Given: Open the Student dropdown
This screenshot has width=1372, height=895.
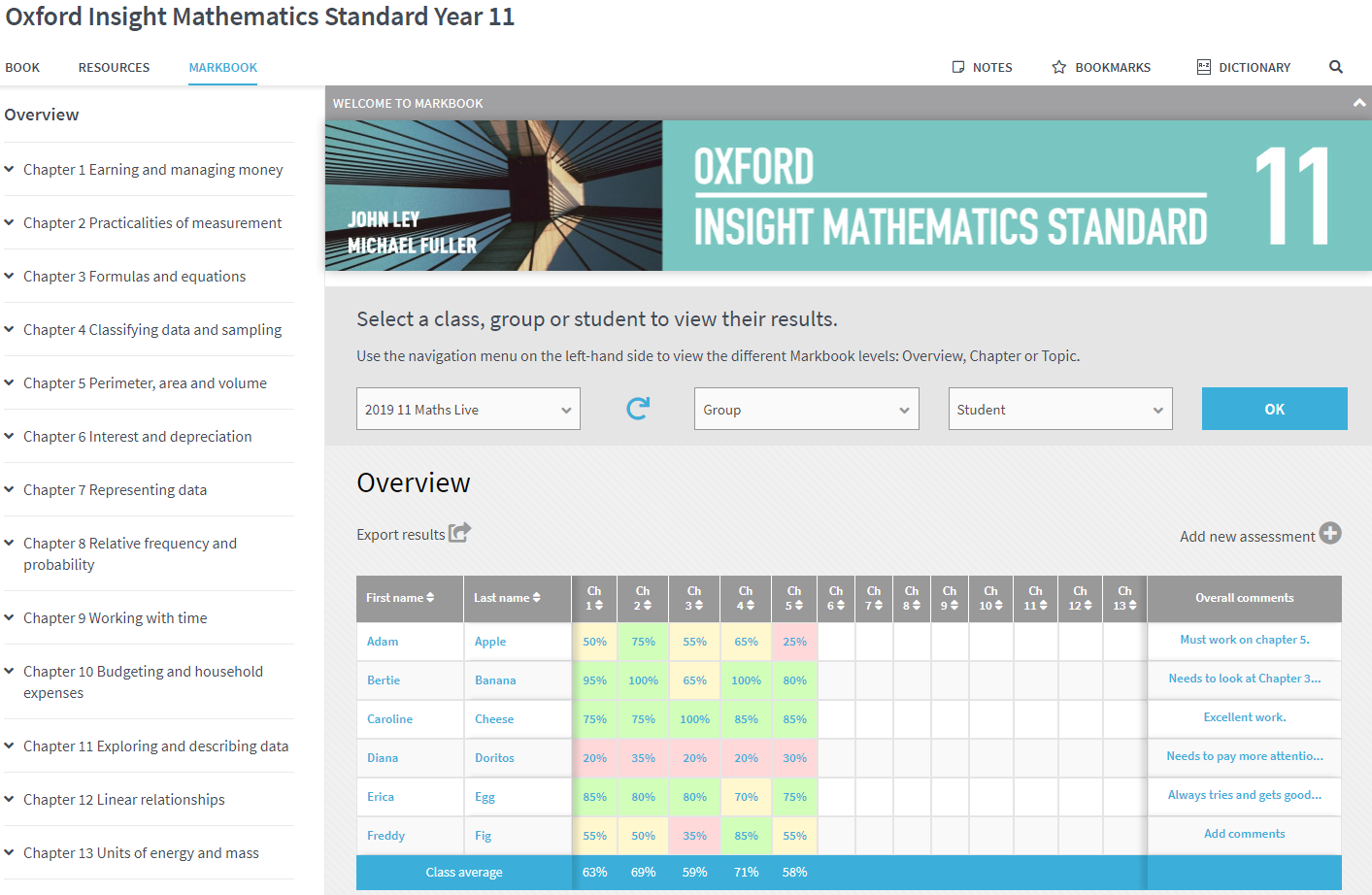Looking at the screenshot, I should (x=1060, y=409).
